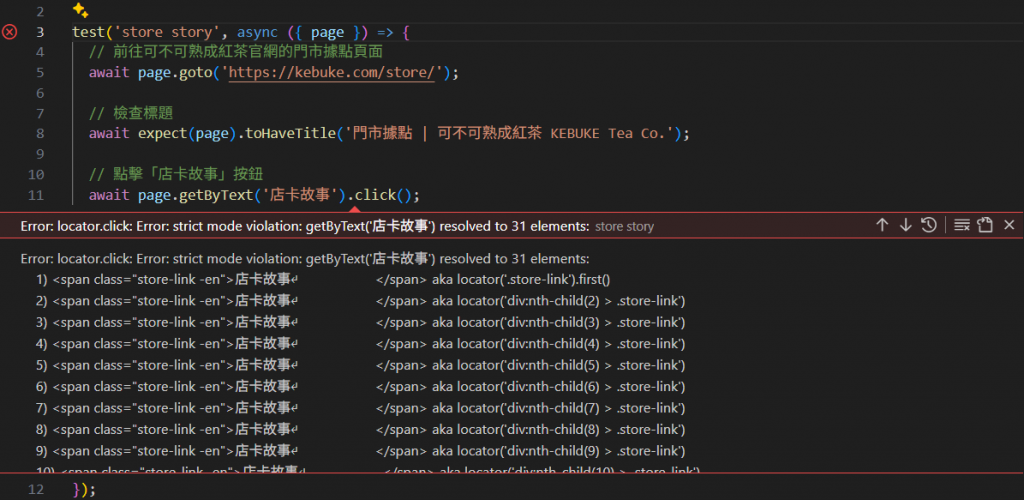Click the red error icon beside line 3
This screenshot has width=1024, height=500.
(9, 31)
